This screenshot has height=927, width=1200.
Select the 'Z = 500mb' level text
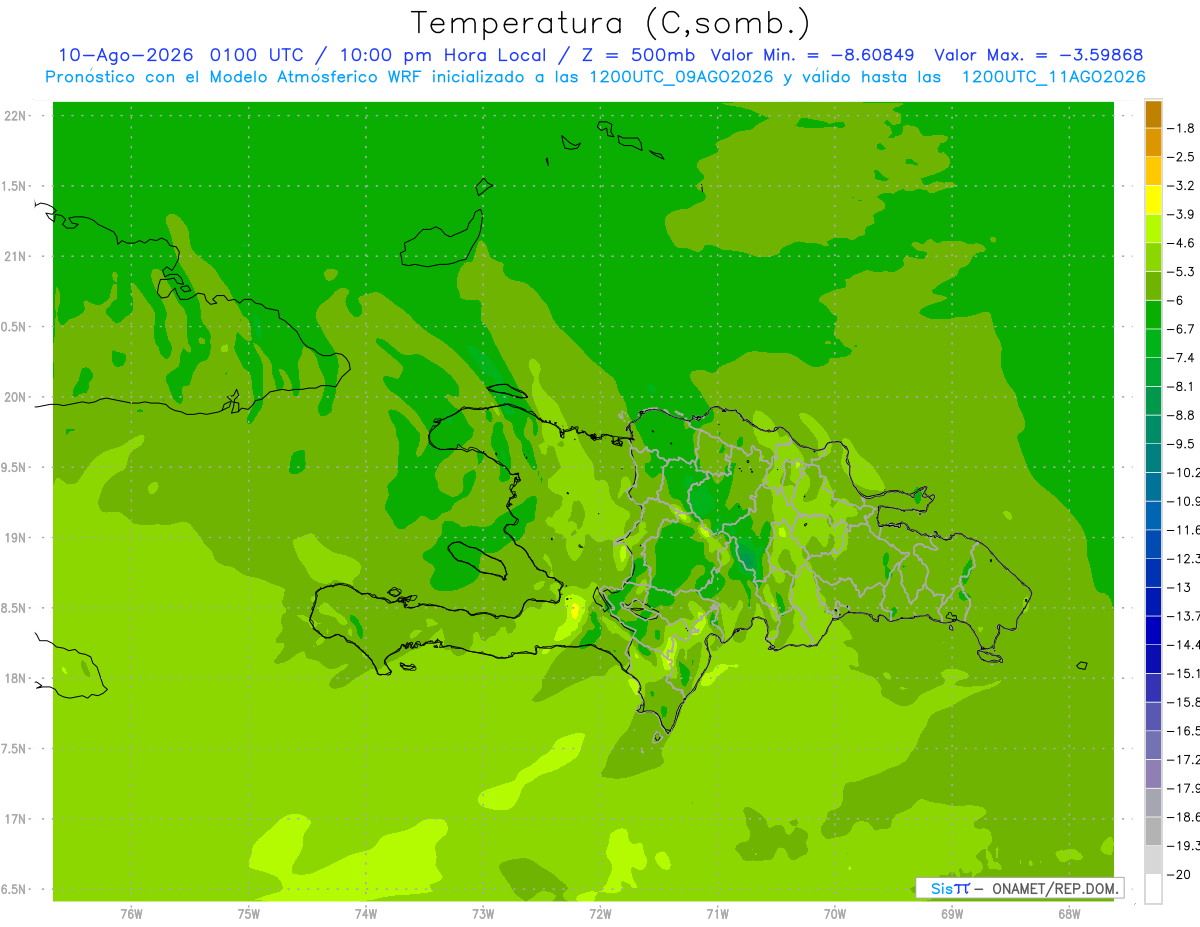tap(640, 55)
